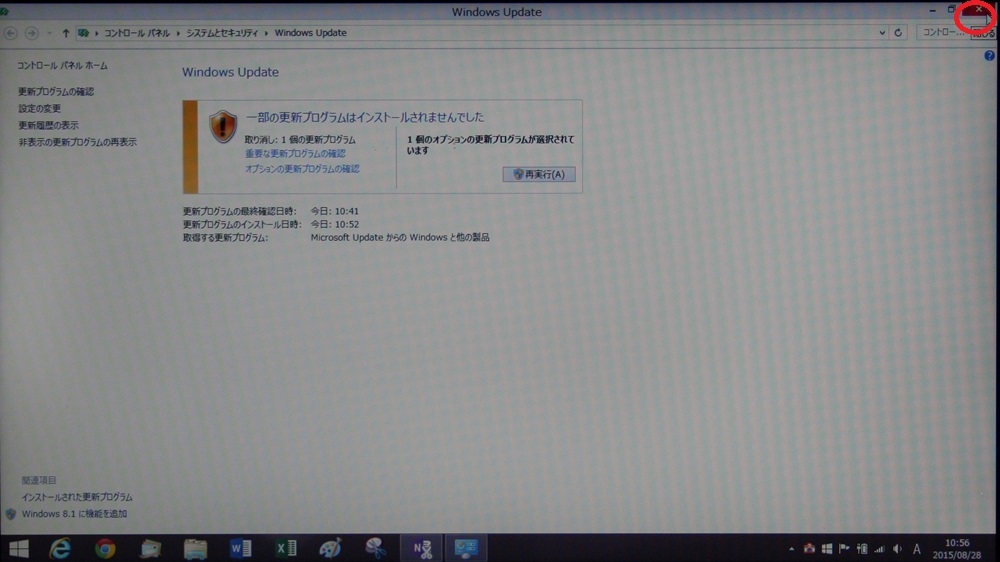Click Windows 8.1 に機能を追加 link
This screenshot has height=562, width=1000.
[75, 514]
